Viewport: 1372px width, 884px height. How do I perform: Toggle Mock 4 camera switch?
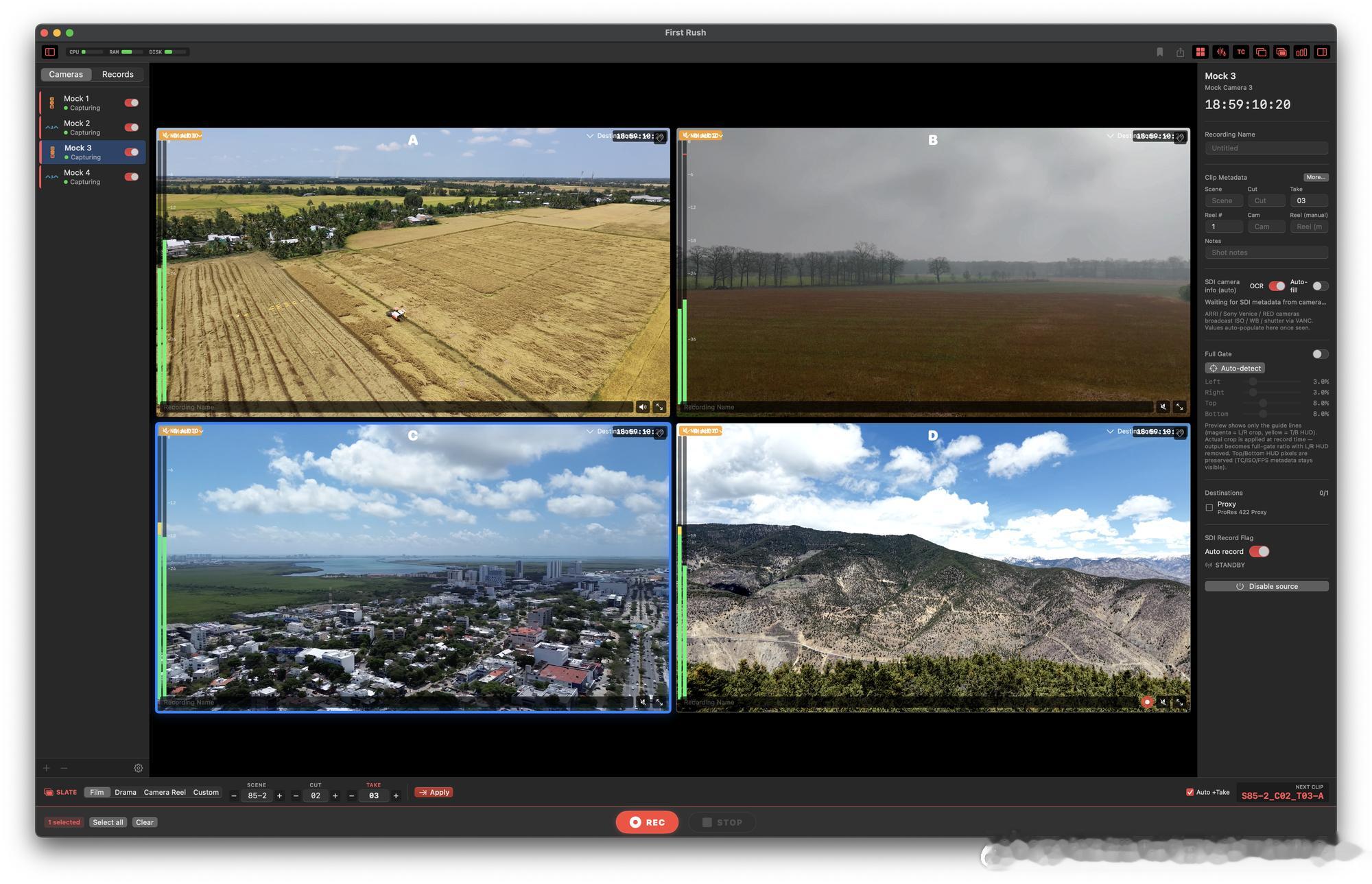point(132,177)
